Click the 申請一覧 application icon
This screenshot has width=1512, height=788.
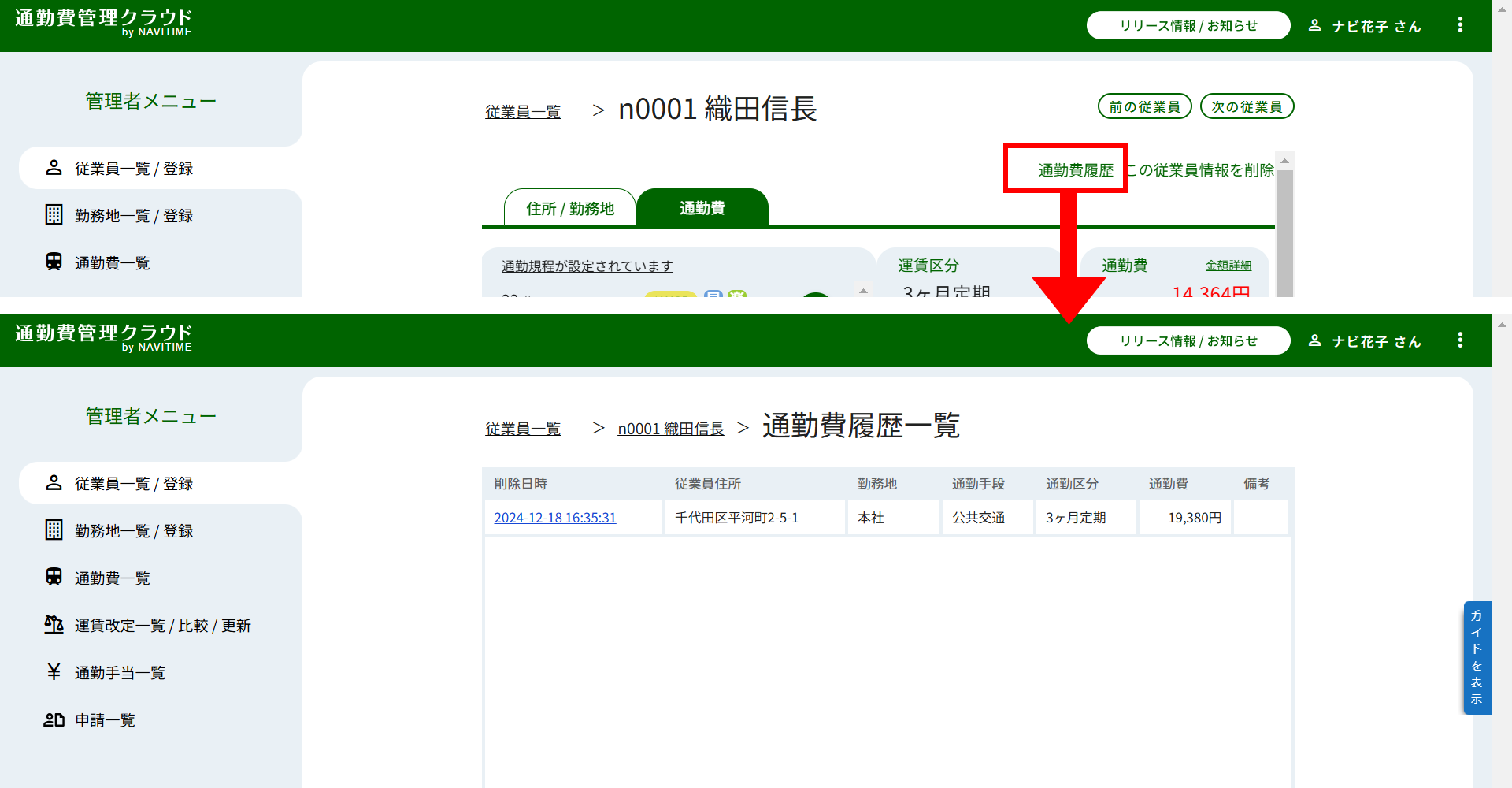(x=54, y=719)
